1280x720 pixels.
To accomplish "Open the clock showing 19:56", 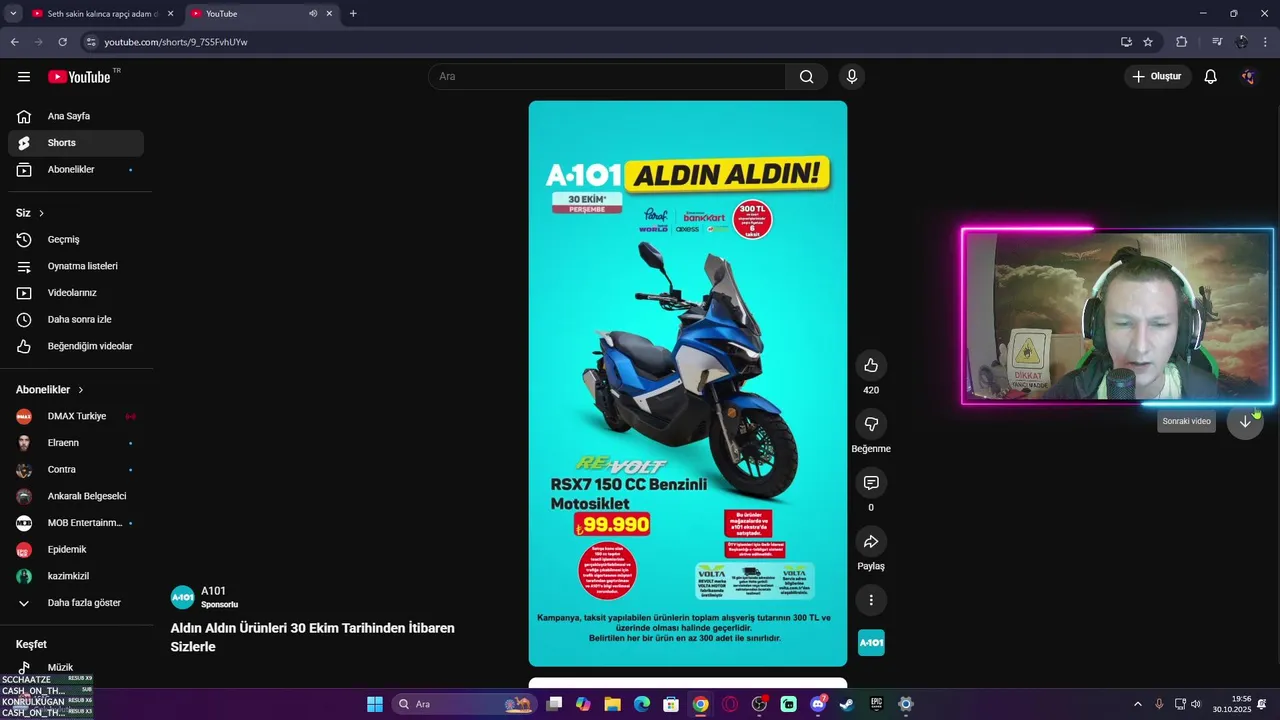I will pos(1232,704).
